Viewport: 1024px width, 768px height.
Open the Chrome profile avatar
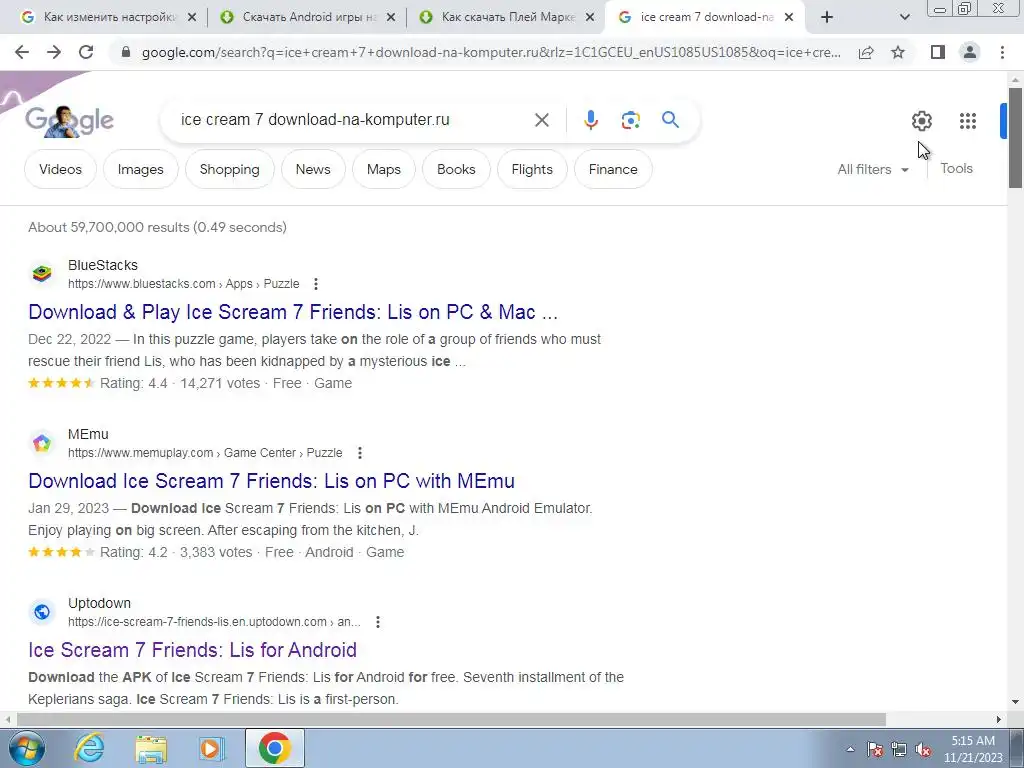970,52
